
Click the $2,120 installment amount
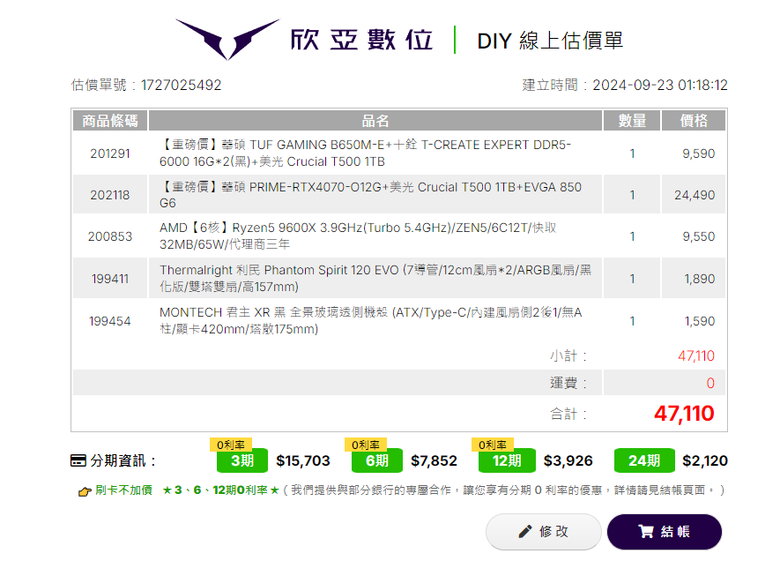pyautogui.click(x=705, y=461)
